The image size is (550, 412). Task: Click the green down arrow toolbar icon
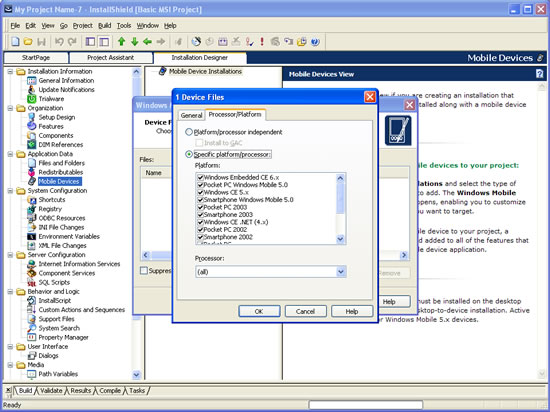pyautogui.click(x=134, y=42)
